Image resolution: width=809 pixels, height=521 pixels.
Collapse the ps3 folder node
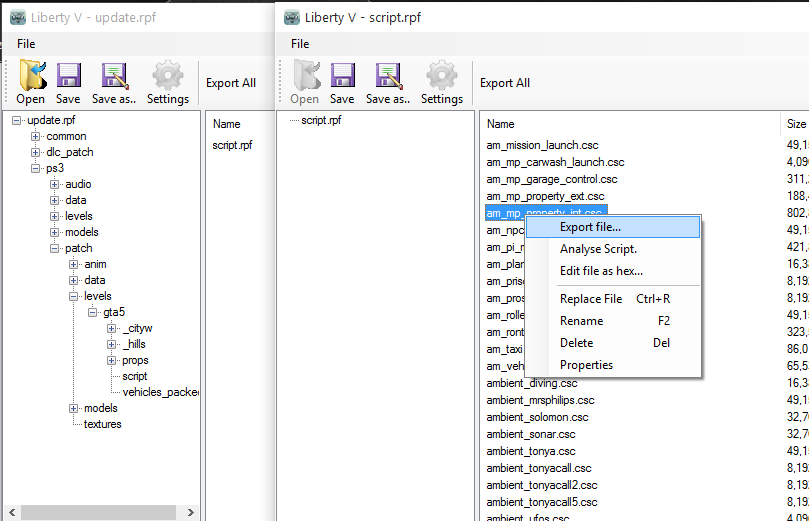pyautogui.click(x=36, y=168)
